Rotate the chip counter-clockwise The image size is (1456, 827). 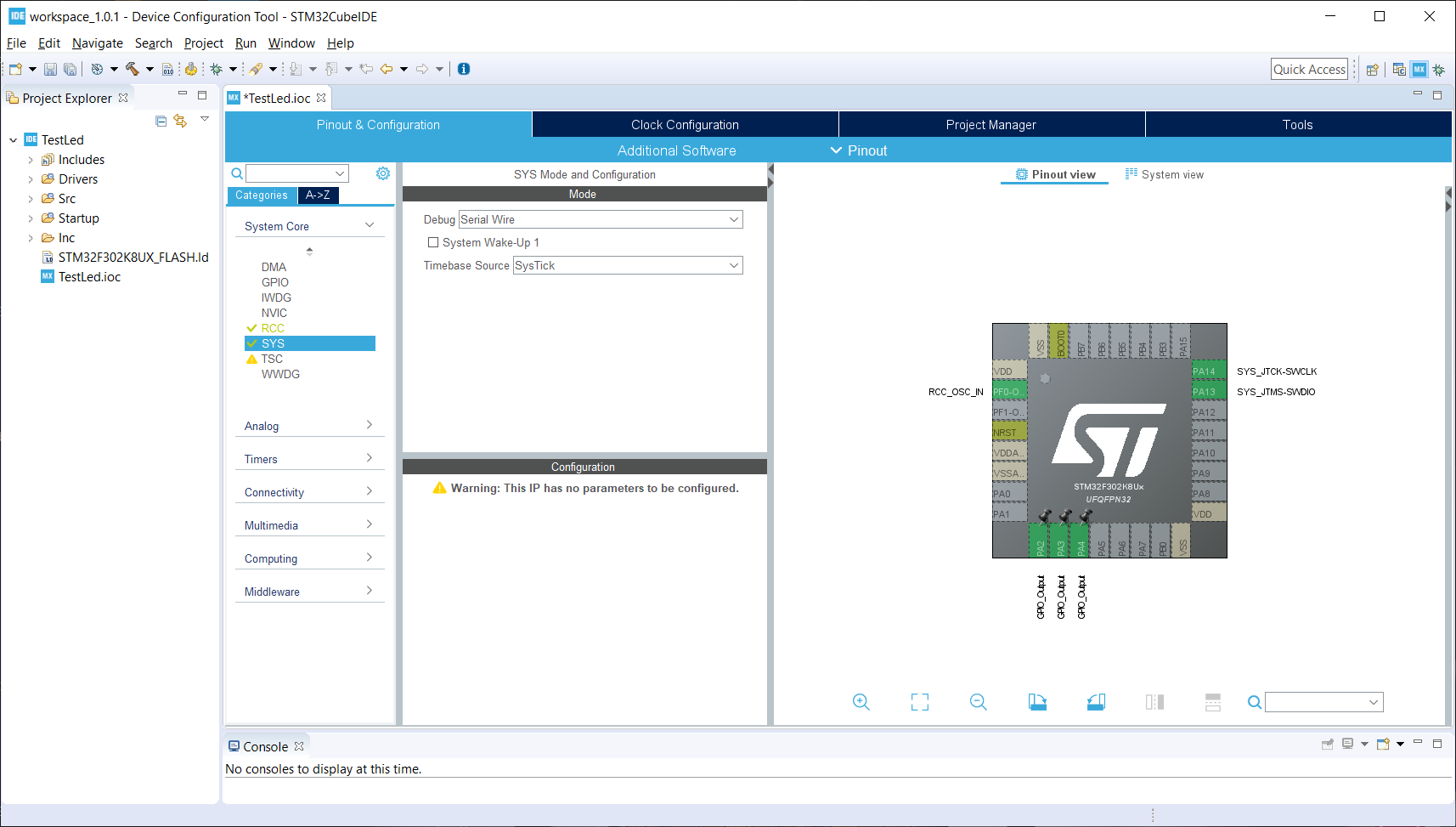pos(1096,702)
